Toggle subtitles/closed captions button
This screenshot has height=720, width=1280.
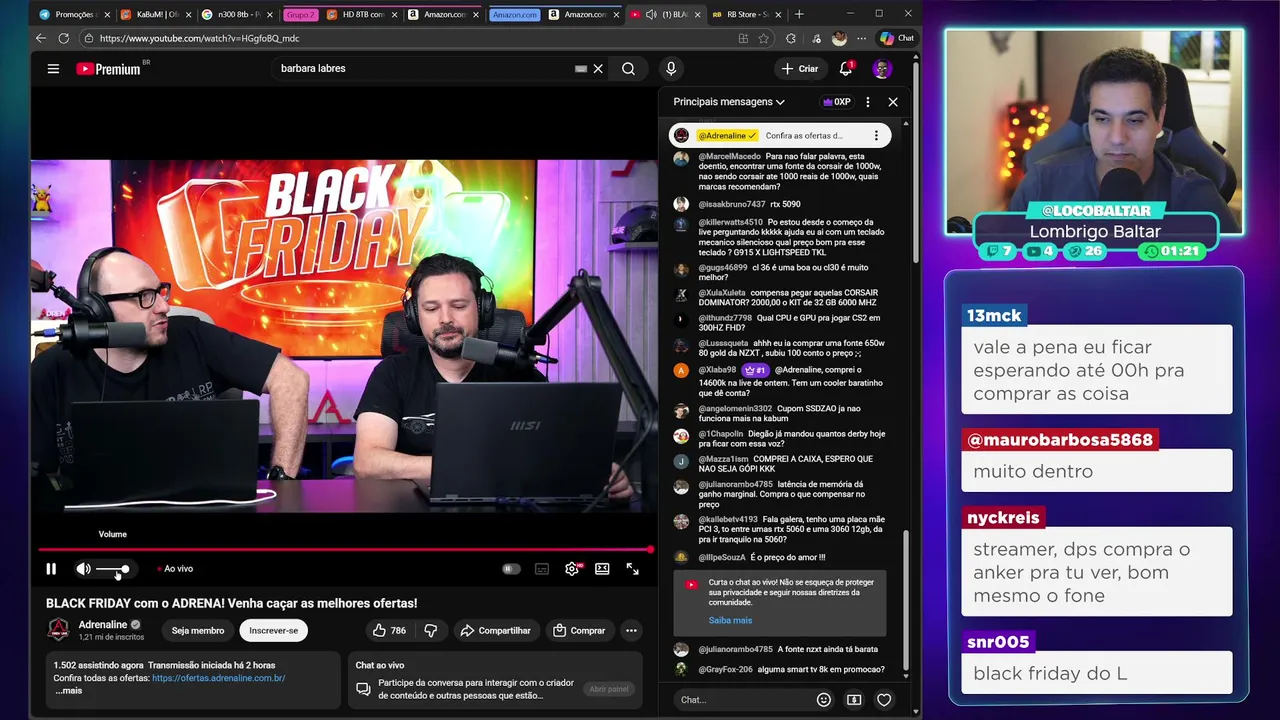point(542,569)
